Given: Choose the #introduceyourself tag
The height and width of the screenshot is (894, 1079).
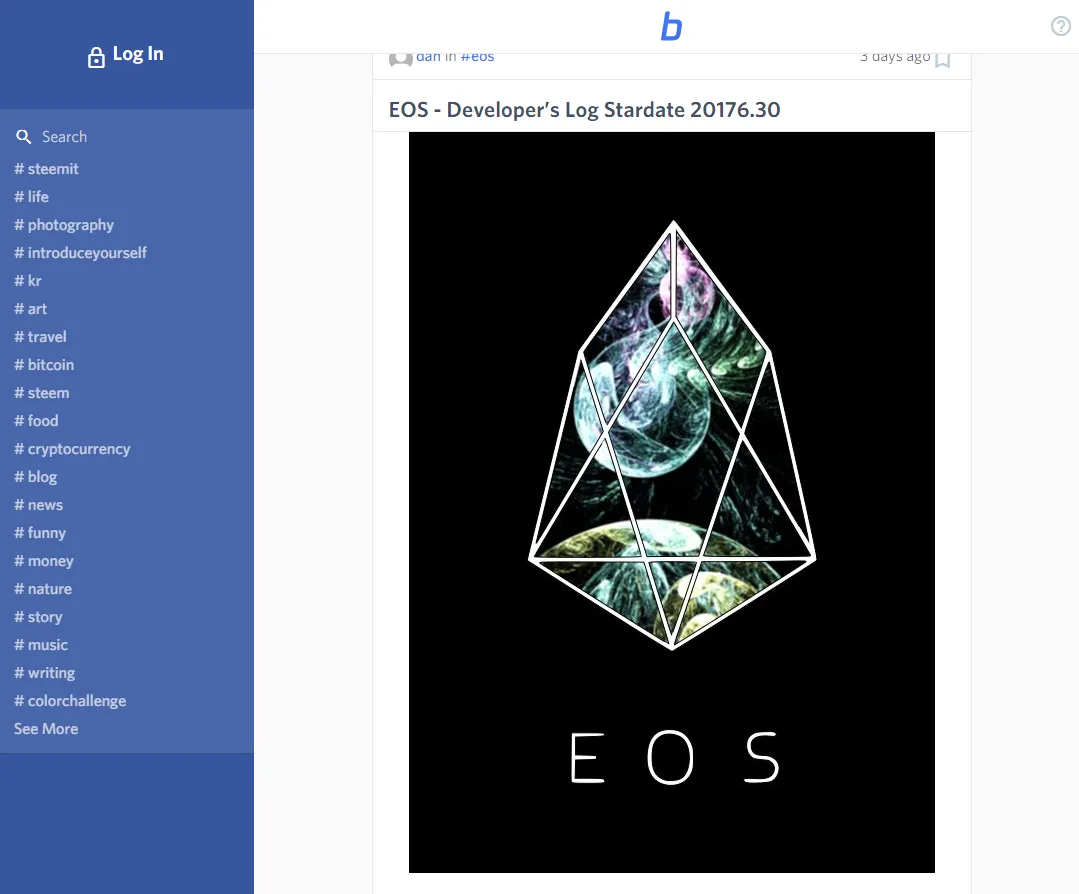Looking at the screenshot, I should coord(81,253).
